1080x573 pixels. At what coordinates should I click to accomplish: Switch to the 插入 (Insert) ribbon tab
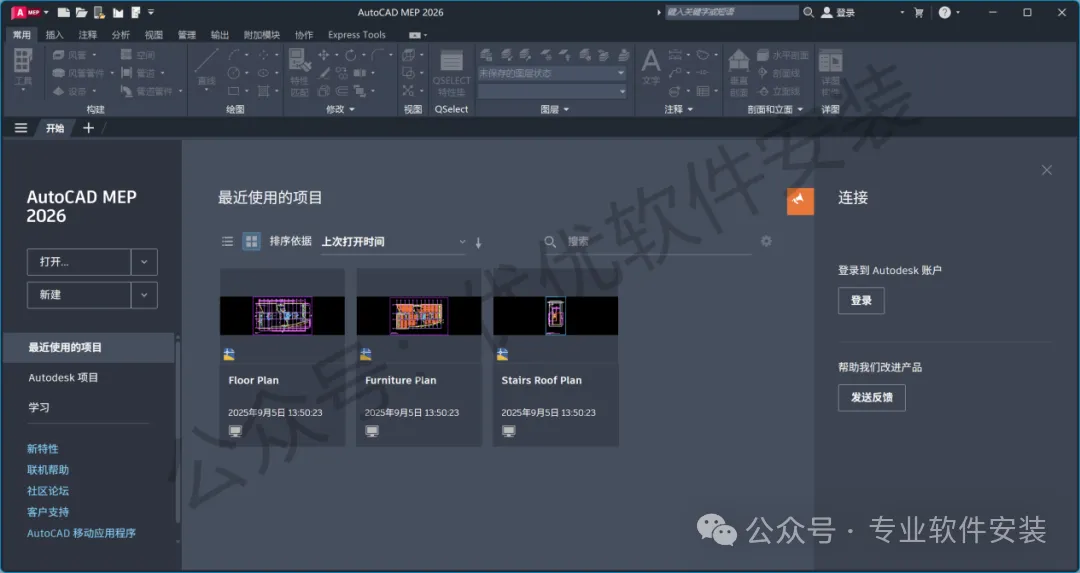54,34
